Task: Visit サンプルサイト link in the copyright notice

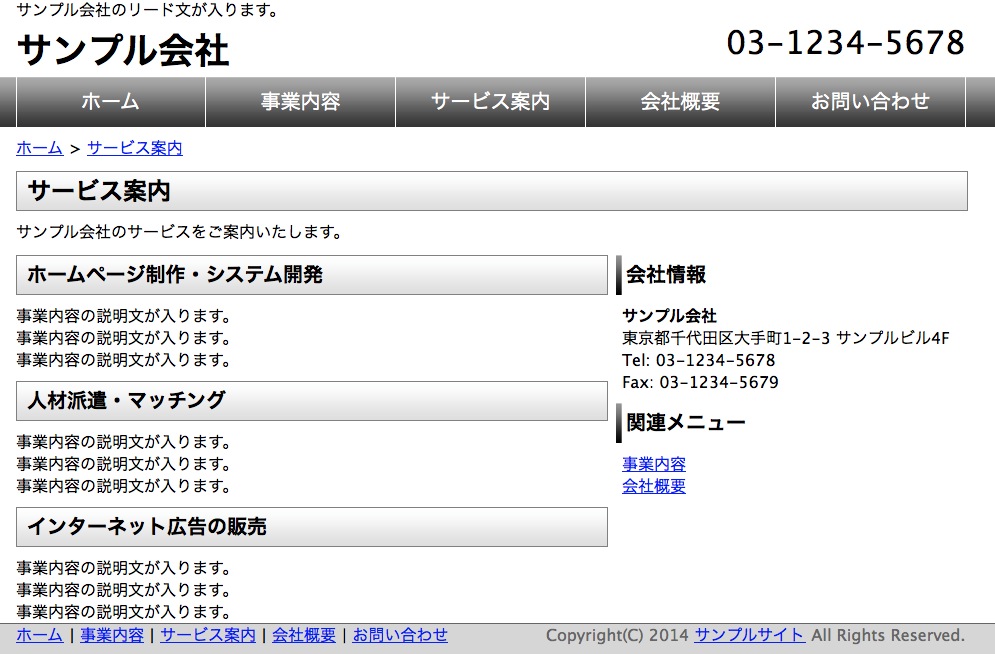Action: pyautogui.click(x=749, y=635)
